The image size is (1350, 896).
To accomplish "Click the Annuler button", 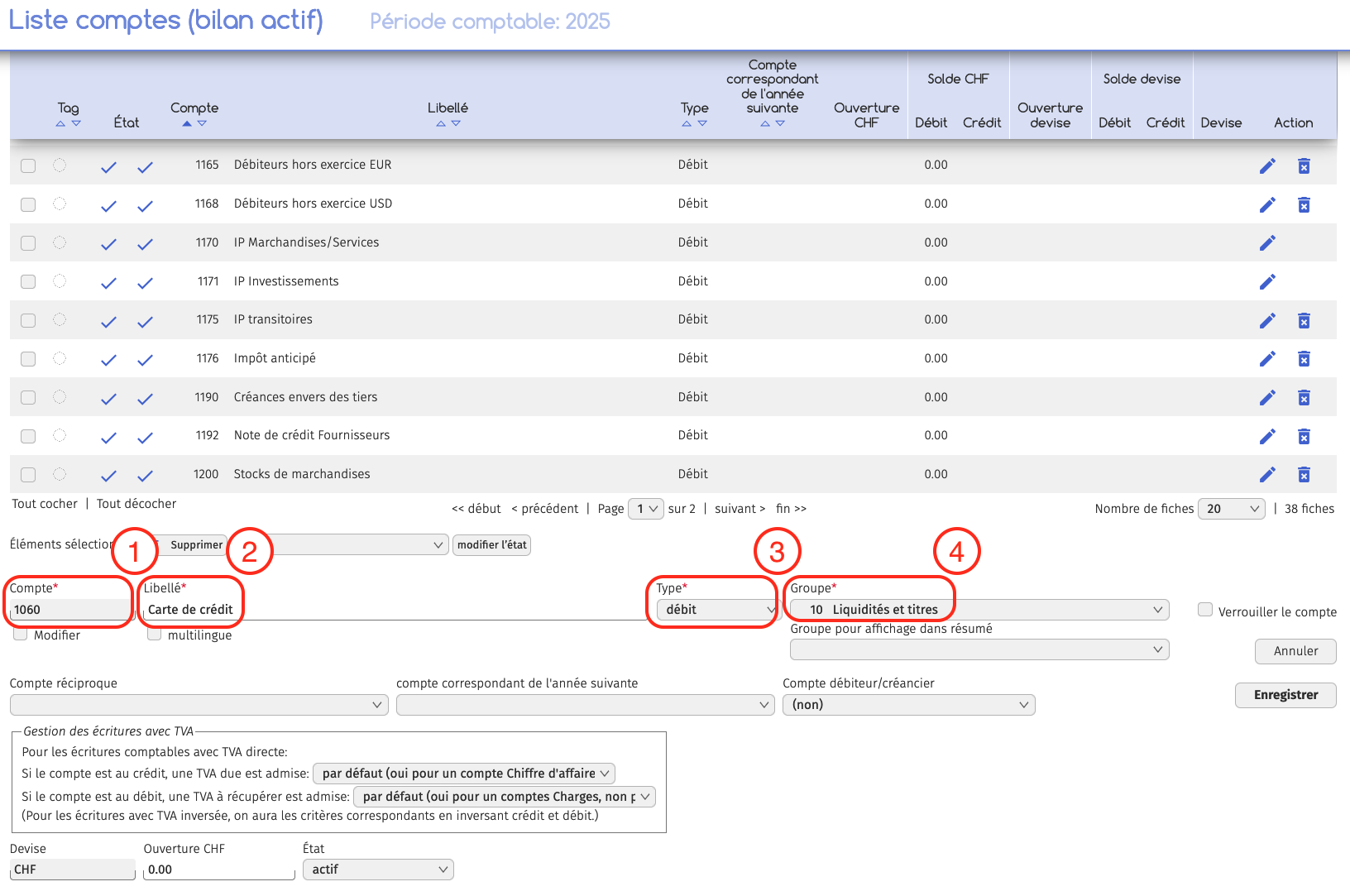I will [x=1295, y=651].
